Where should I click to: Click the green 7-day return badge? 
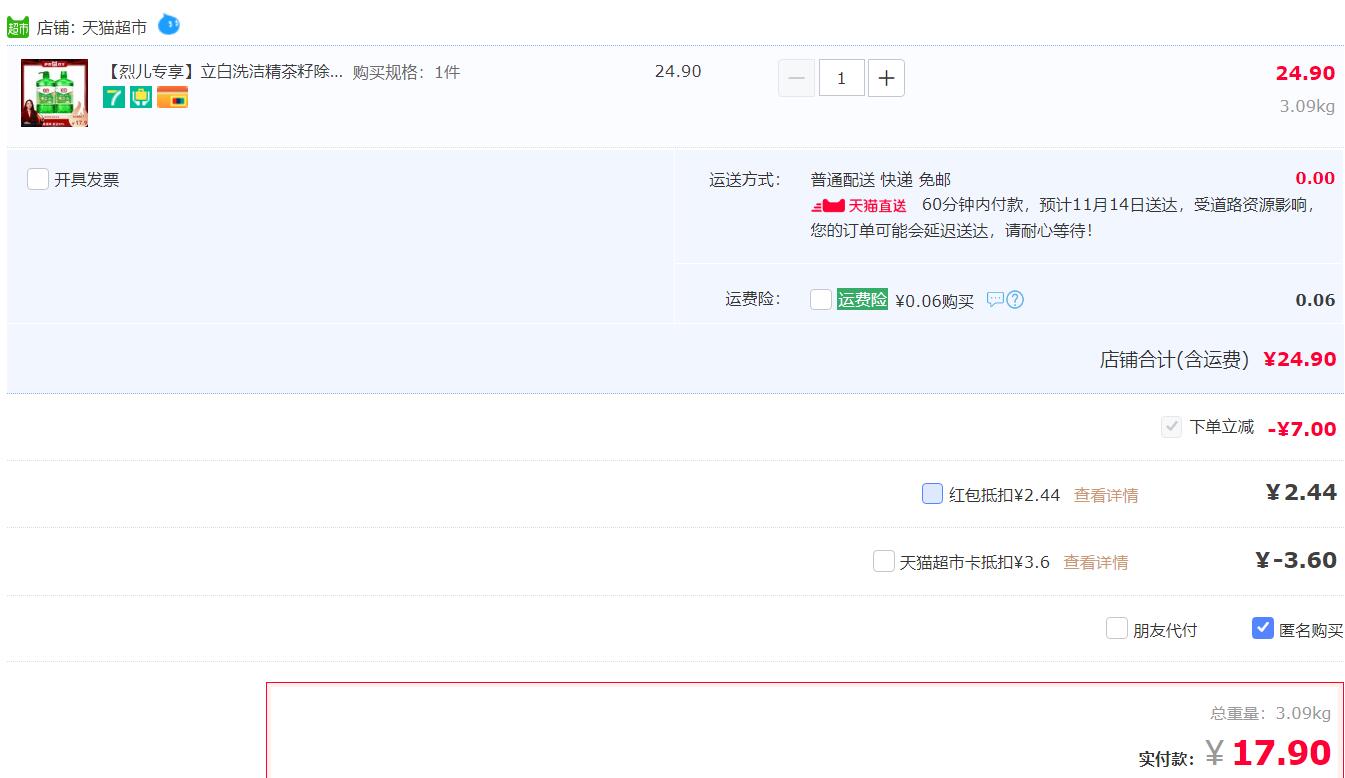[114, 97]
